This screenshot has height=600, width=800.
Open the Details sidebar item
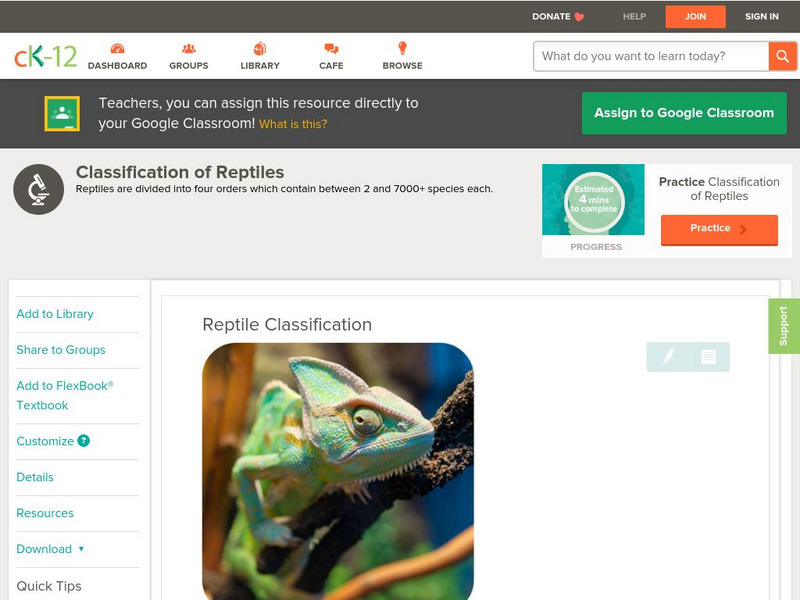coord(35,477)
